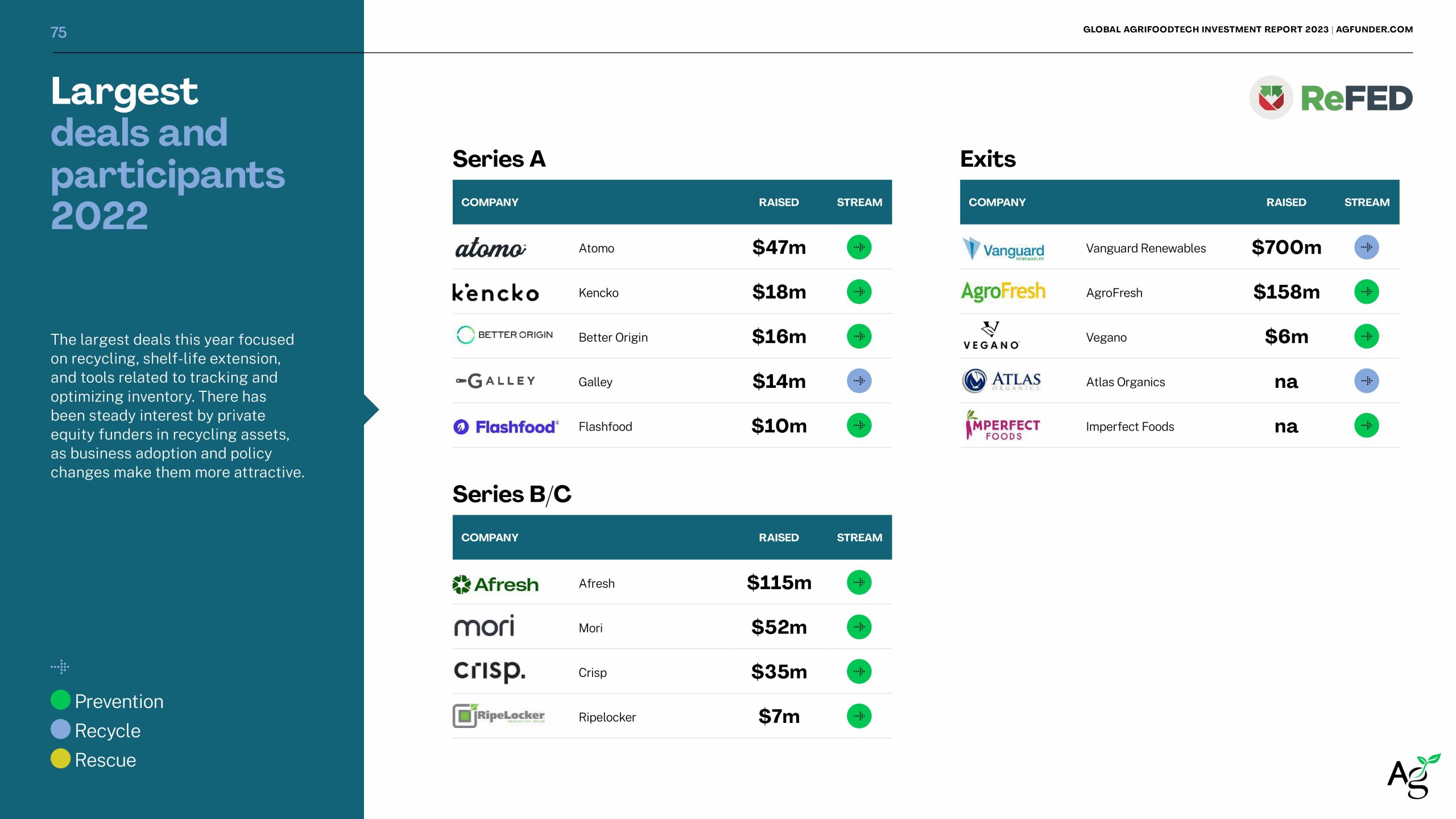This screenshot has width=1456, height=819.
Task: Click the Ripelocker company name
Action: coord(607,717)
